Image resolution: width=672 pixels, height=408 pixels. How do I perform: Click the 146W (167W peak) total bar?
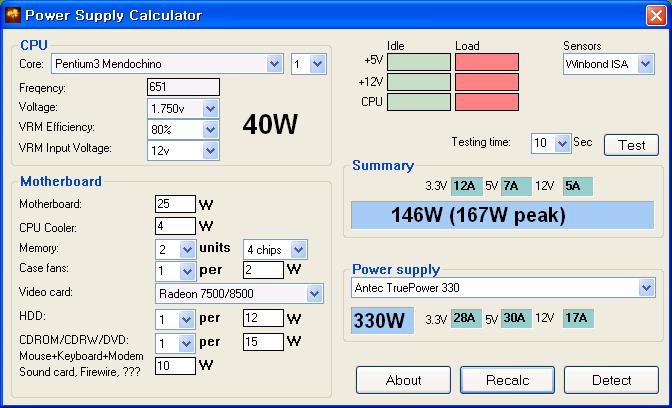[x=502, y=215]
